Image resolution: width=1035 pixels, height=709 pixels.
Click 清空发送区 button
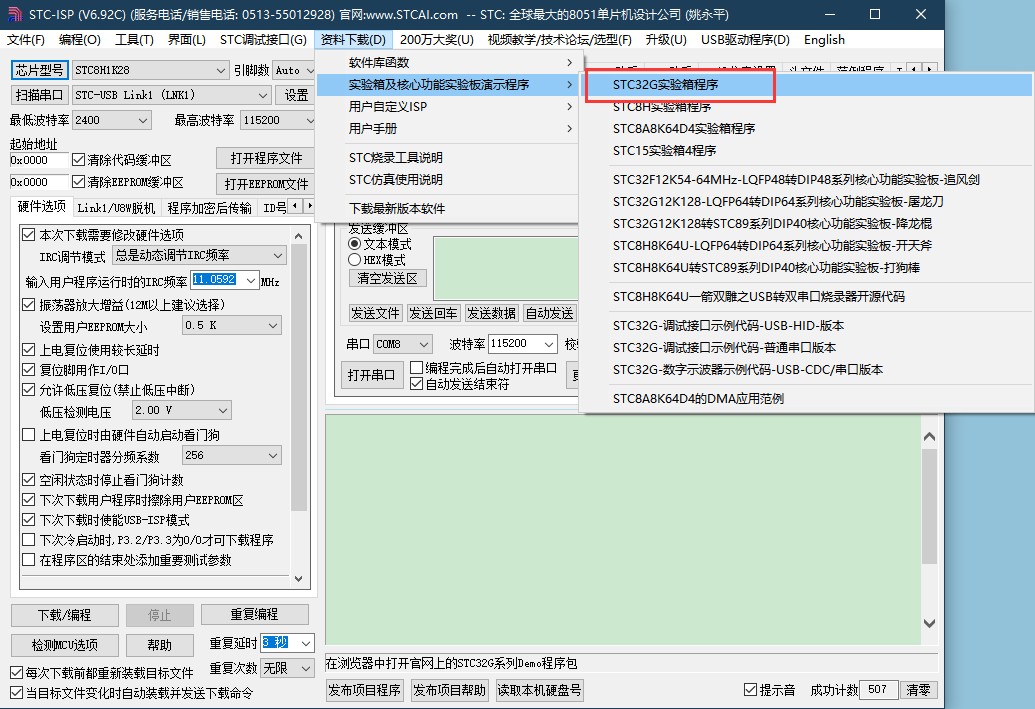click(x=387, y=279)
